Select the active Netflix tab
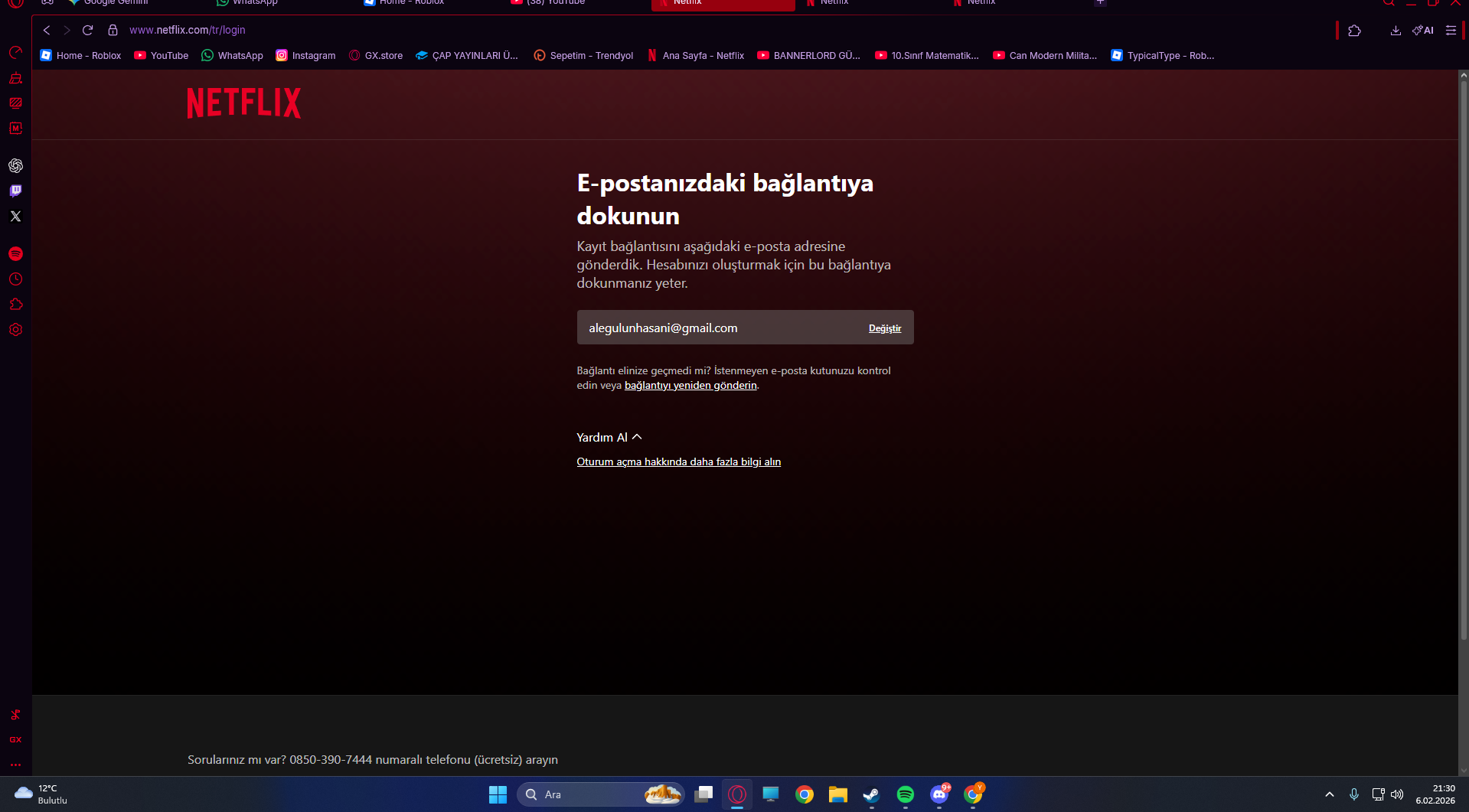The width and height of the screenshot is (1469, 812). coord(723,4)
